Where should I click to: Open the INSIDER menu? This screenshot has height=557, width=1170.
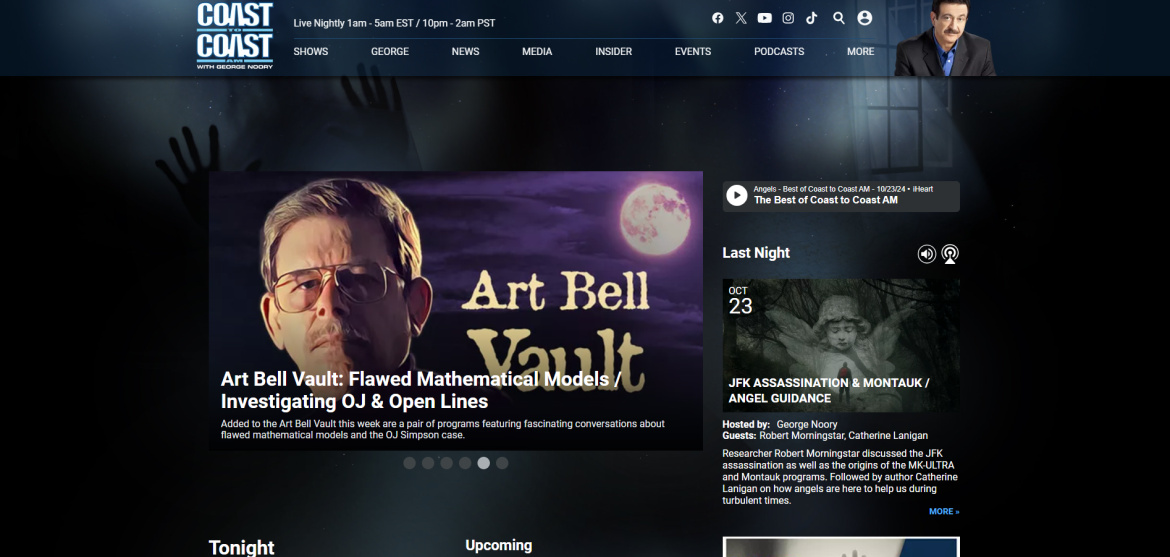click(x=613, y=52)
